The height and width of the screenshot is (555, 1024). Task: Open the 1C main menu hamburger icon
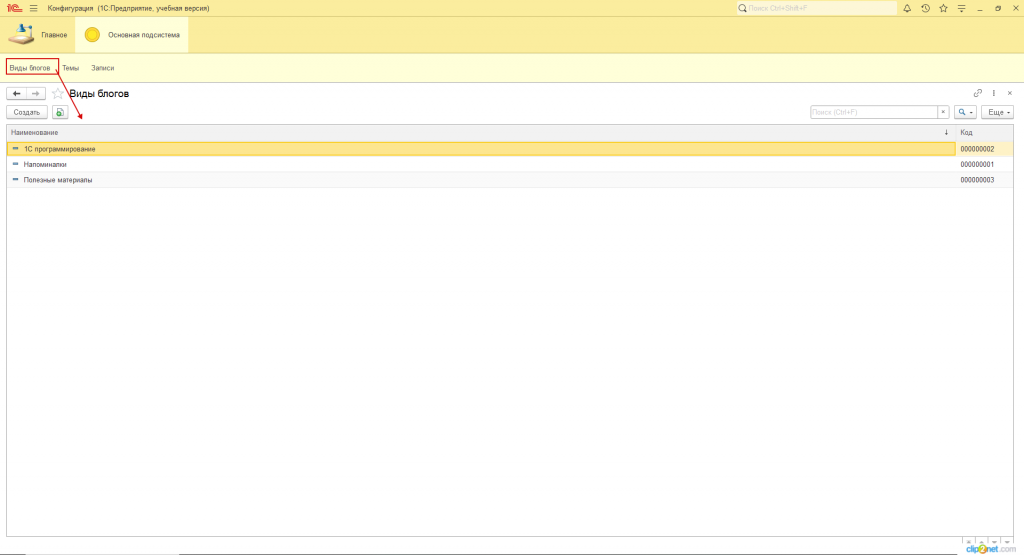pos(33,8)
